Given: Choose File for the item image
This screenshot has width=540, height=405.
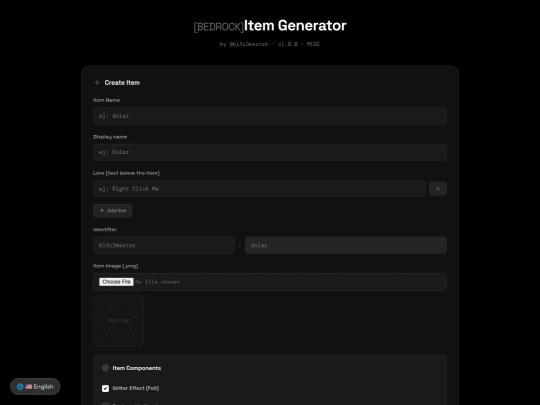Looking at the screenshot, I should point(116,282).
